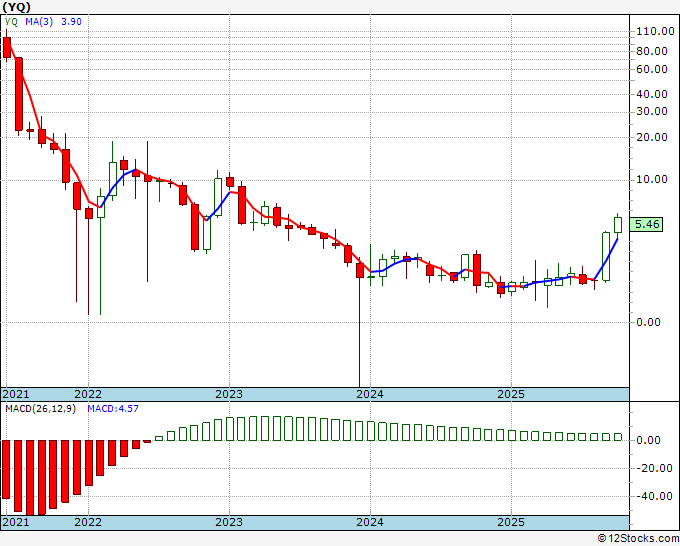This screenshot has height=546, width=680.
Task: Click the (YQ) chart title
Action: click(16, 7)
